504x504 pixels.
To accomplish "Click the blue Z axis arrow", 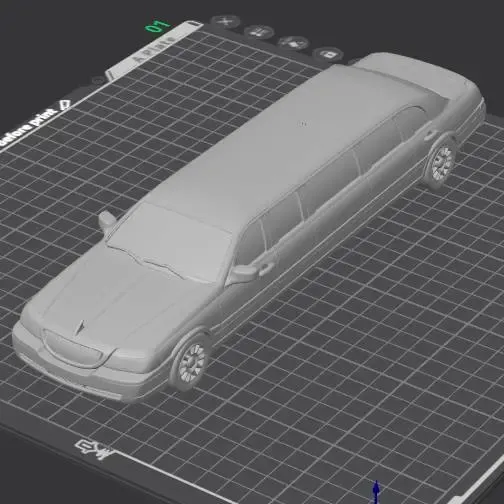I will coord(376,491).
